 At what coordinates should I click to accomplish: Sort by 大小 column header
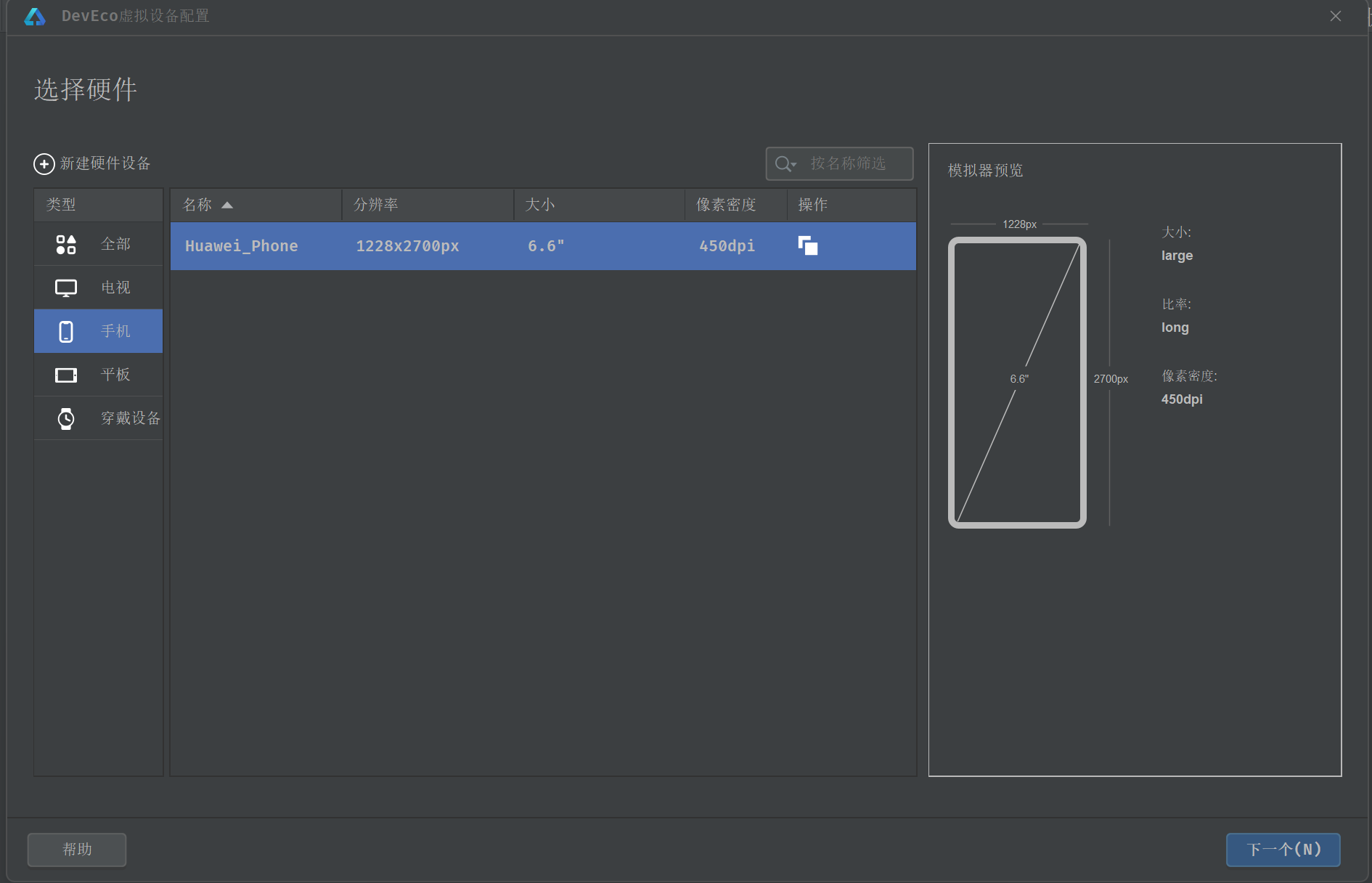coord(540,206)
